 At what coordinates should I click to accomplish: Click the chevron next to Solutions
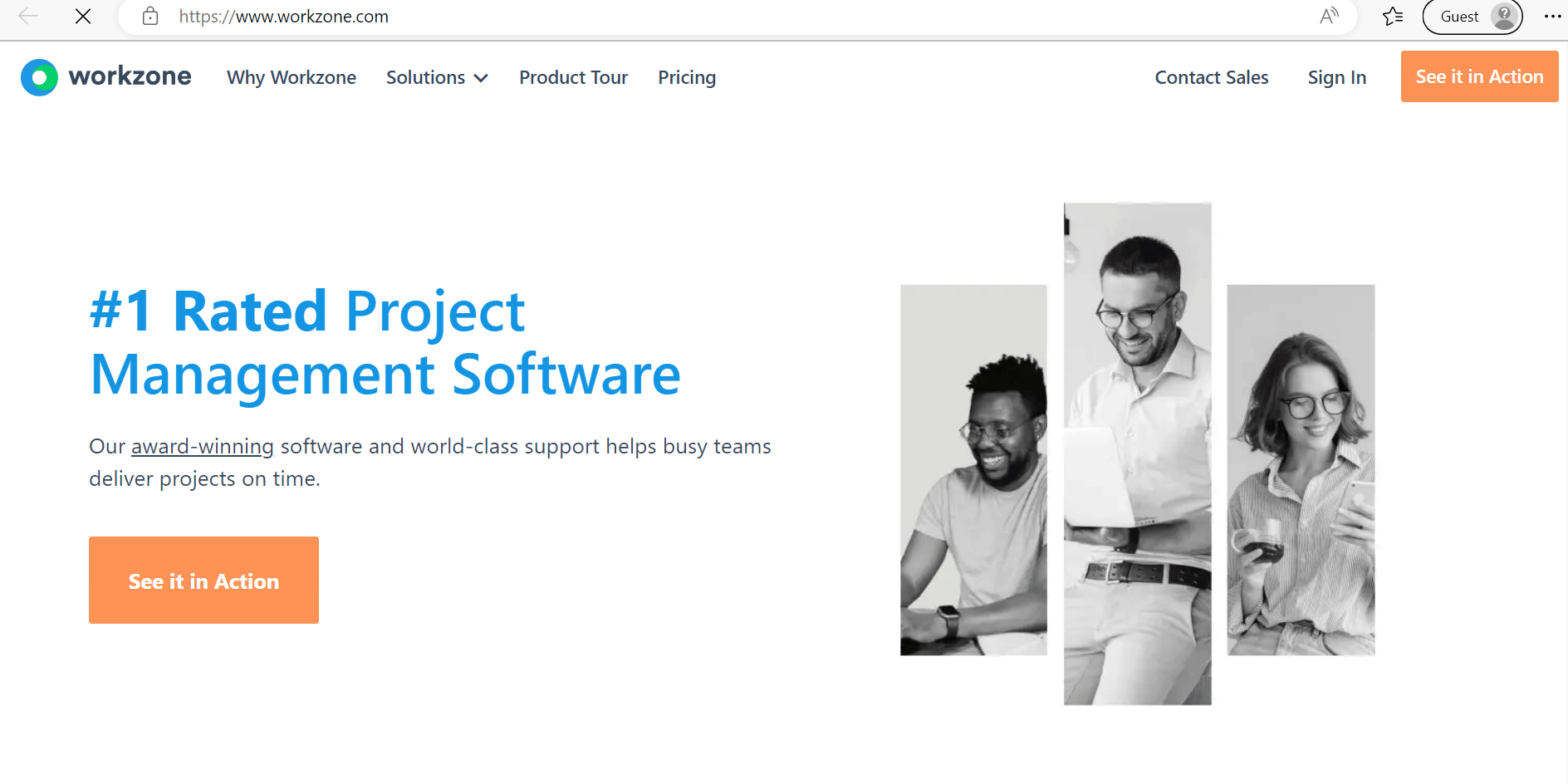tap(481, 78)
